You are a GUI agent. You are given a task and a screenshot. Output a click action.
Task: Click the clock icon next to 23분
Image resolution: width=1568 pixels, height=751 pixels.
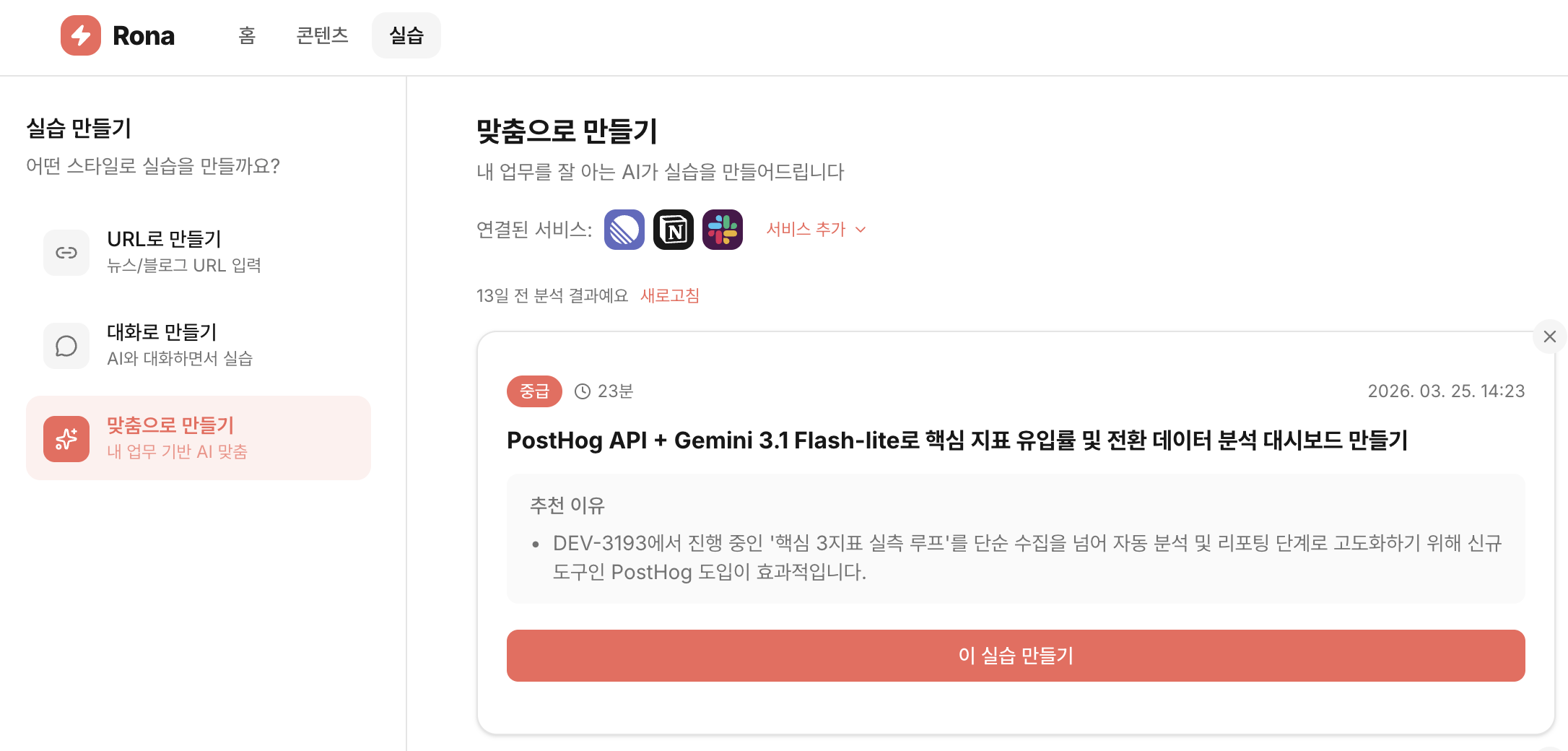point(582,391)
